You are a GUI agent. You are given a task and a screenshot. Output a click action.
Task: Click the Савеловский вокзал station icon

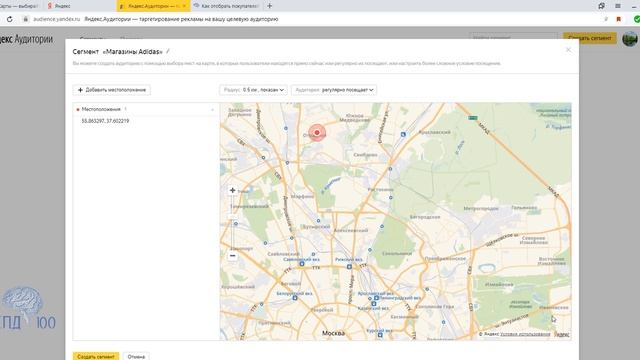click(302, 264)
